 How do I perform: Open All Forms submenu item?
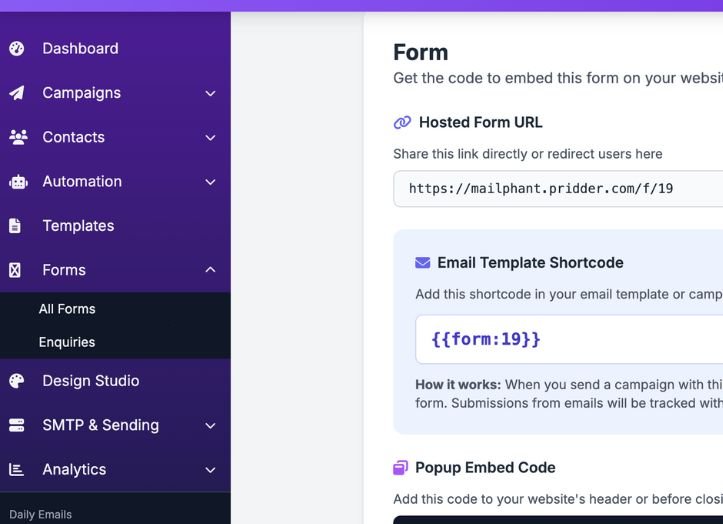67,309
